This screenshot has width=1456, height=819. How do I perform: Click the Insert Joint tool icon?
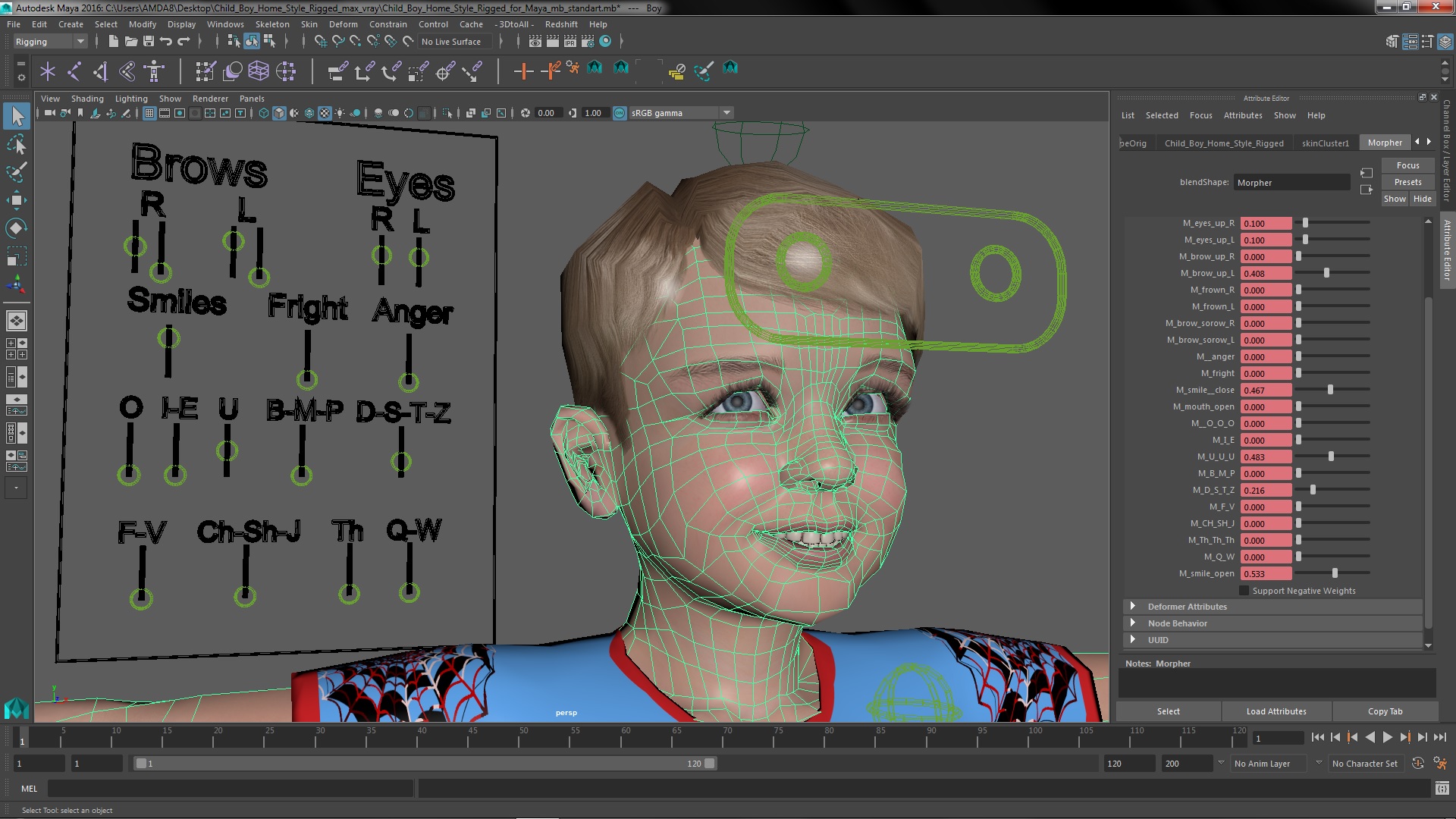(74, 71)
